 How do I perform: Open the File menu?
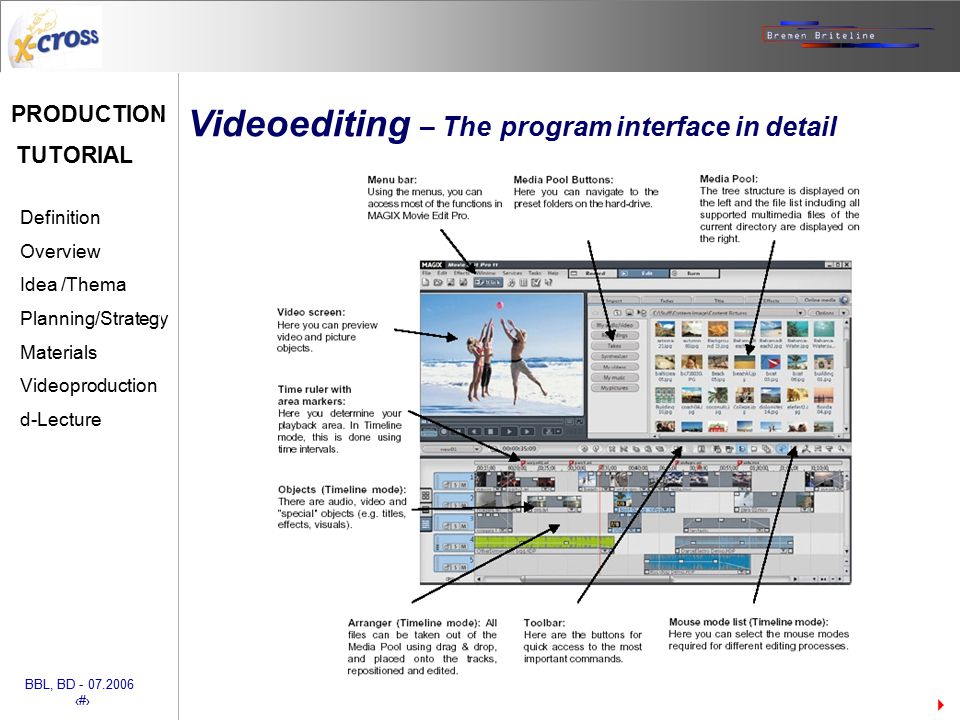427,273
